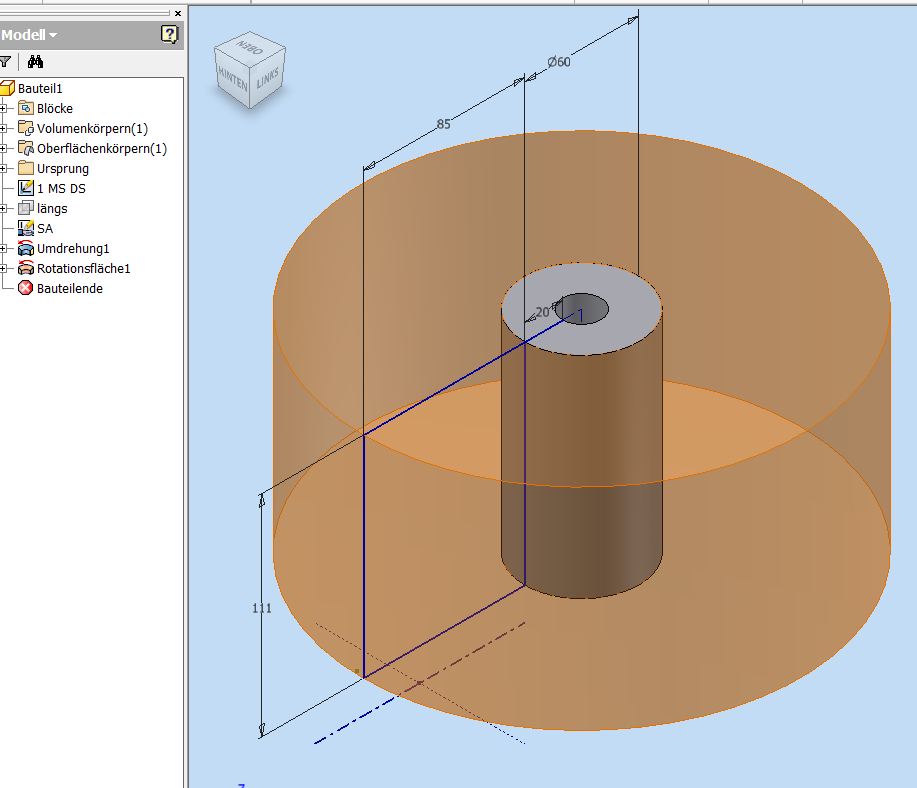The width and height of the screenshot is (917, 788).
Task: Select the SA sketch icon
Action: click(26, 228)
